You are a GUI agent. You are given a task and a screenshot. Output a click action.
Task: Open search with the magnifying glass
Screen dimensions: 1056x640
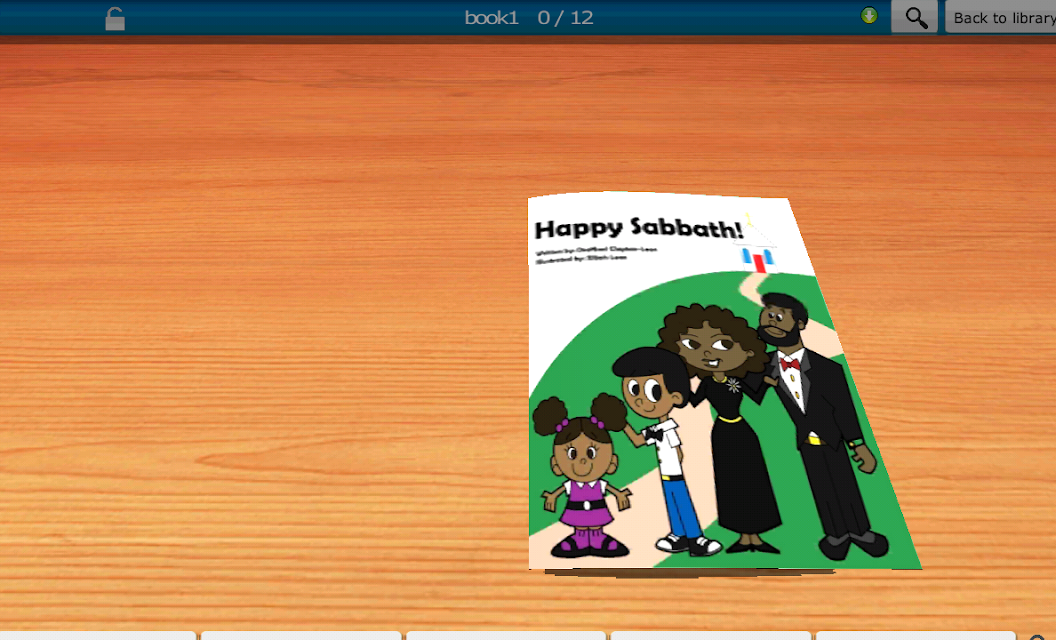(x=915, y=17)
